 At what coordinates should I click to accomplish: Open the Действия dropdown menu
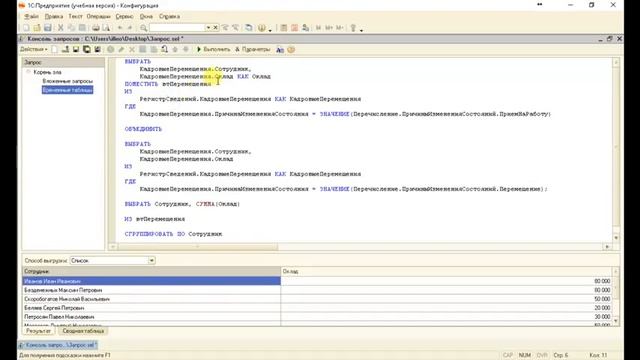coord(34,49)
